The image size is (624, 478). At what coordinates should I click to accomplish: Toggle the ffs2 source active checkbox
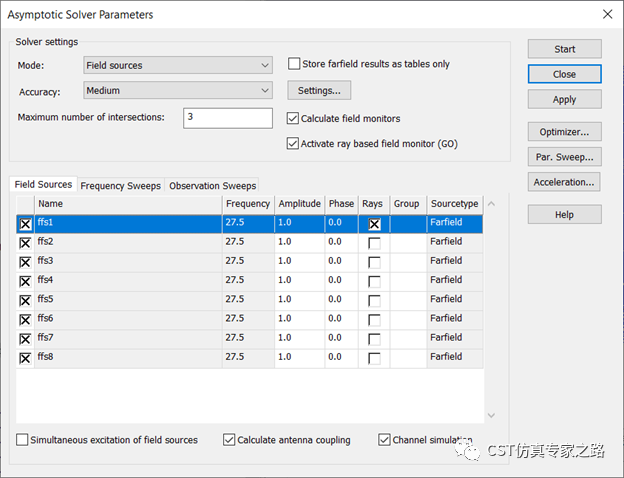[x=25, y=243]
